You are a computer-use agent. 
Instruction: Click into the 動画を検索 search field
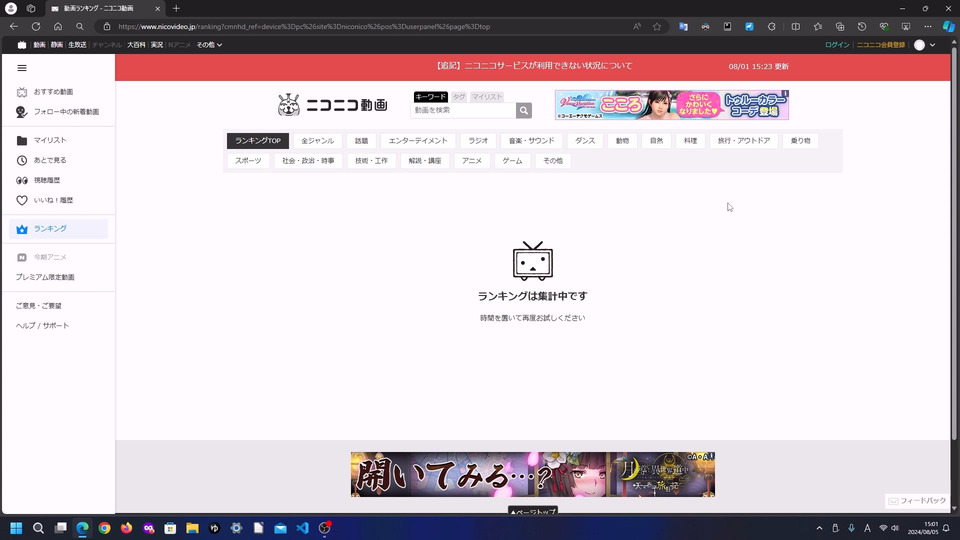click(463, 110)
